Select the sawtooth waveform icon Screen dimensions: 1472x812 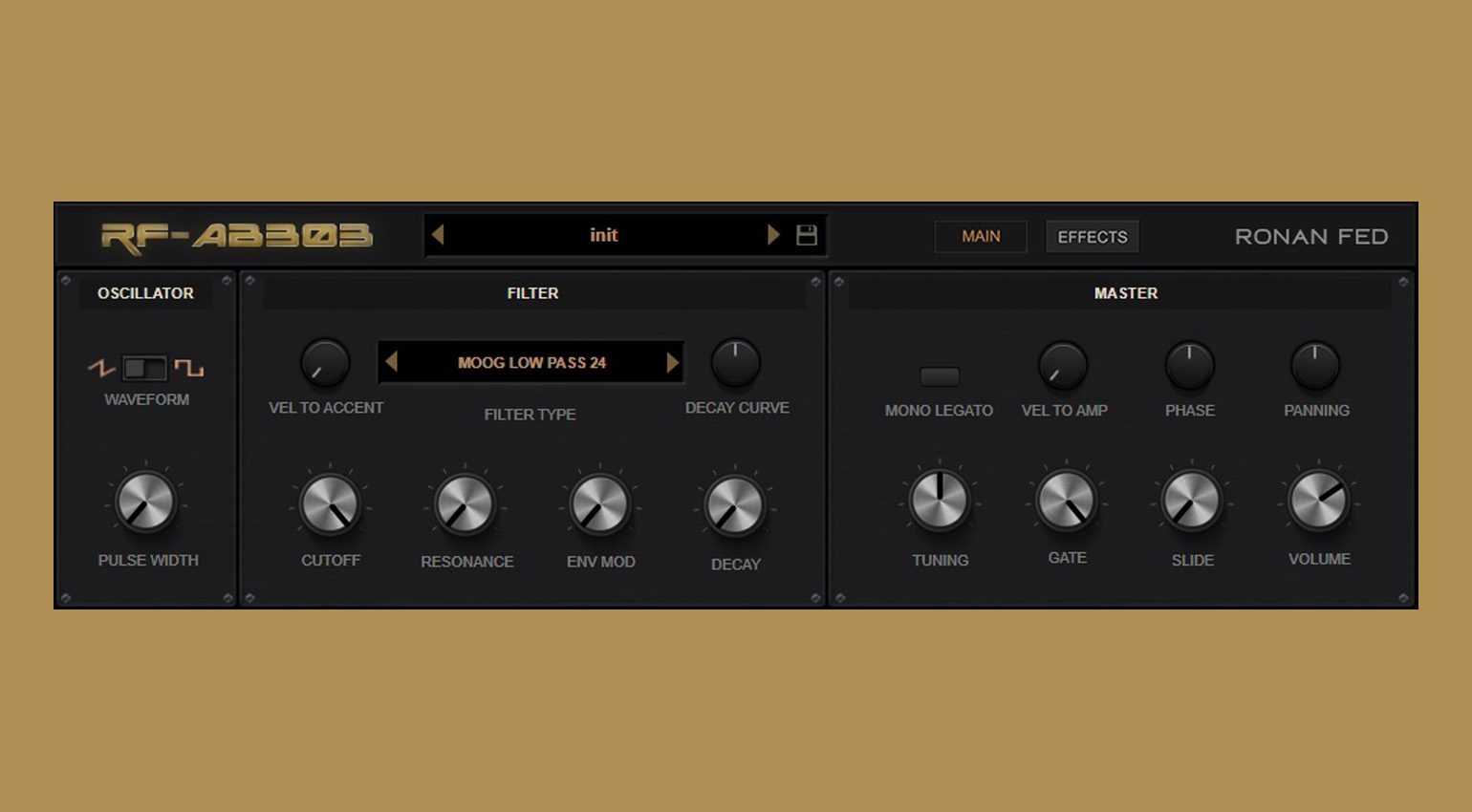[x=101, y=368]
